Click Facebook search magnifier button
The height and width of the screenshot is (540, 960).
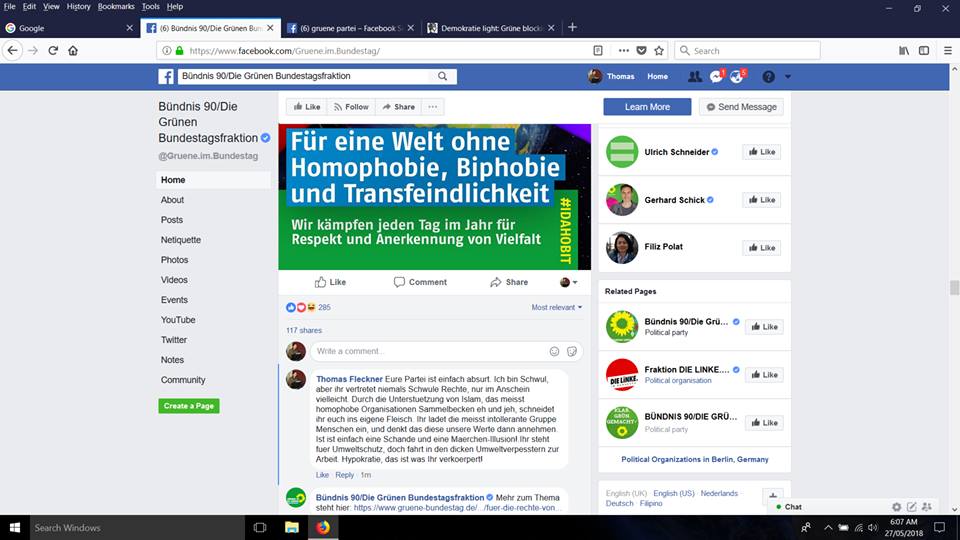pos(443,76)
